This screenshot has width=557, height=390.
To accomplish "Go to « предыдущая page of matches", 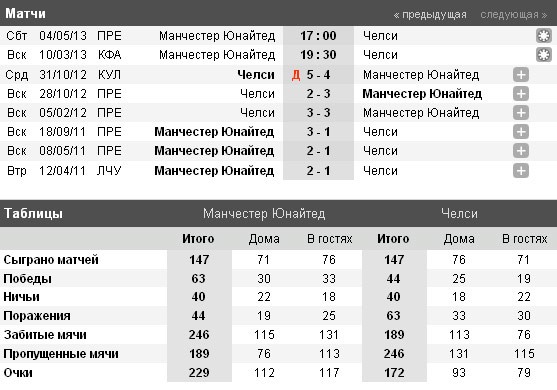I will (430, 15).
